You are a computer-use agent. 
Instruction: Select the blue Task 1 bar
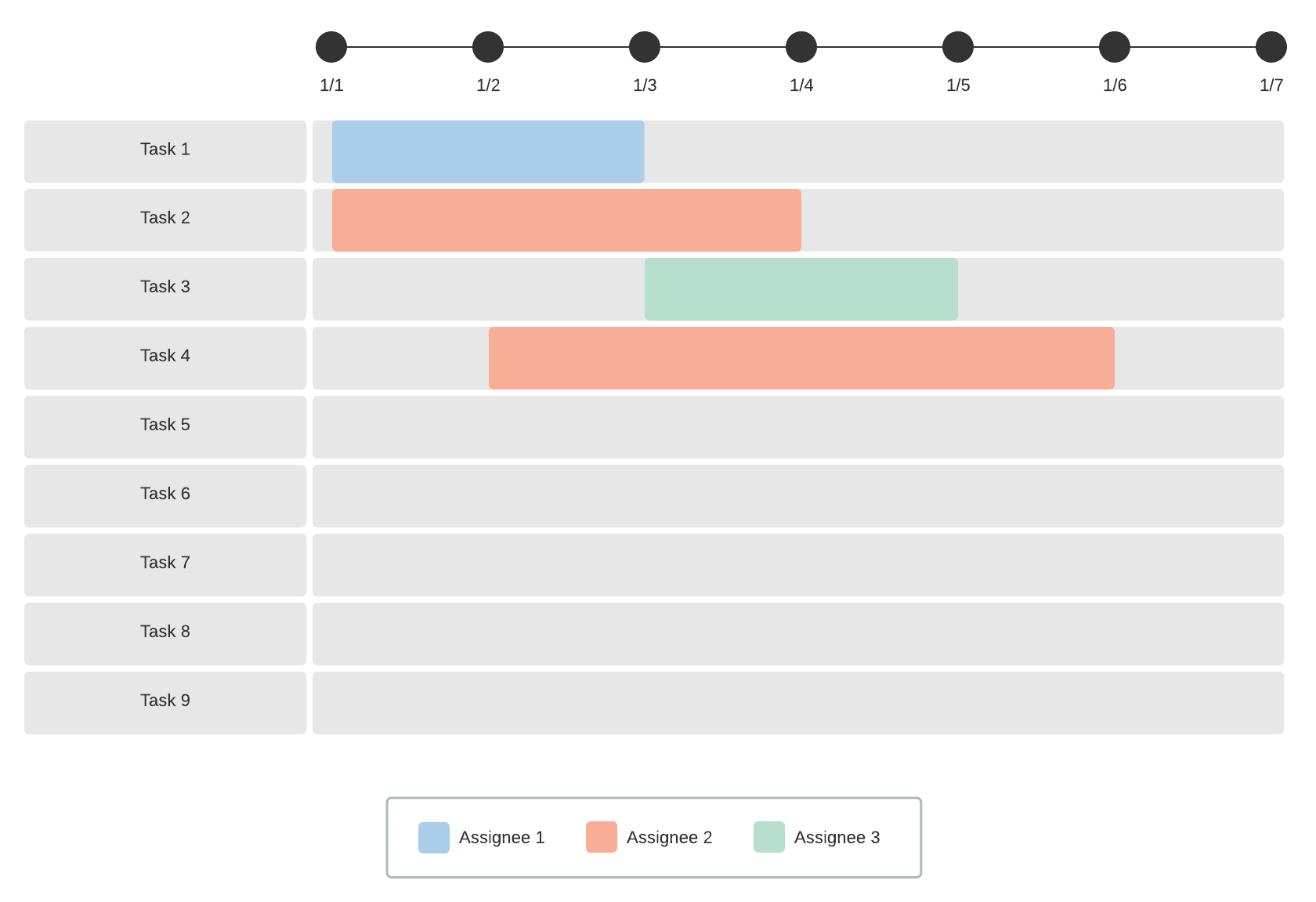[488, 151]
